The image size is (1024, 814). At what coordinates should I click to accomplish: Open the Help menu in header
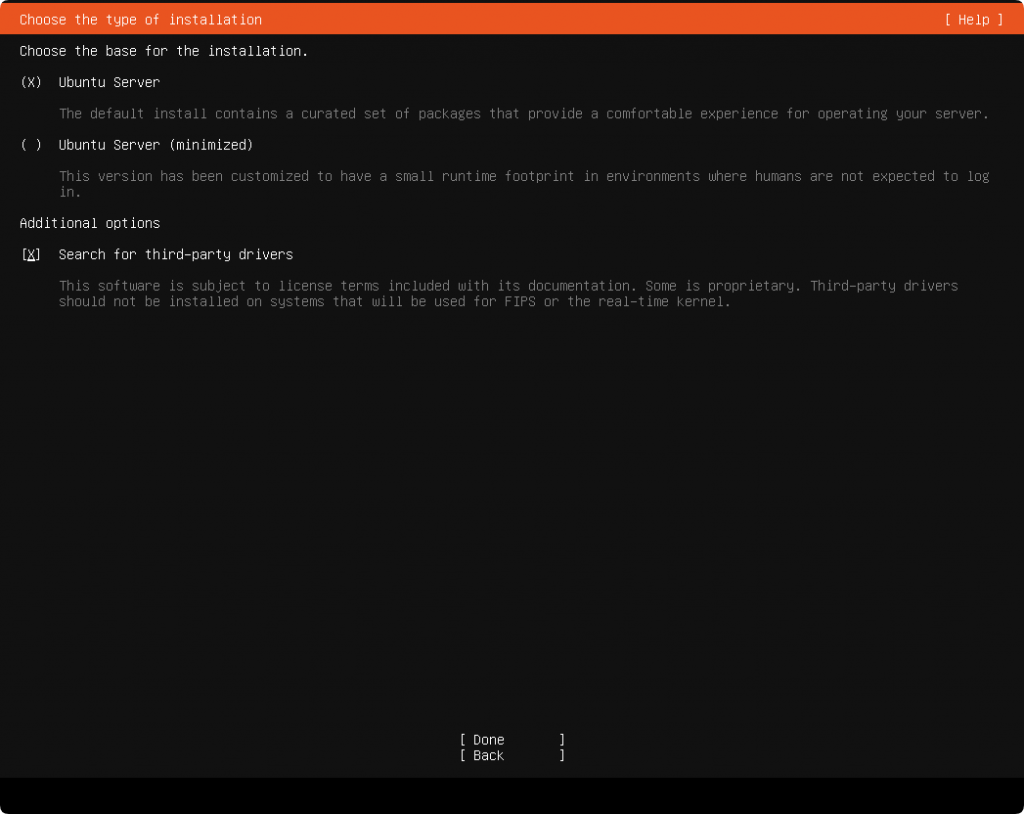point(973,20)
